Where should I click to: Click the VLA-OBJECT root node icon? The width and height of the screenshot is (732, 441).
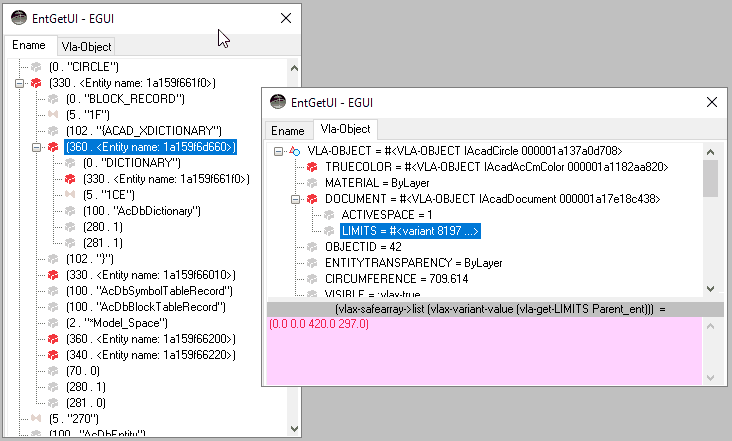point(295,151)
